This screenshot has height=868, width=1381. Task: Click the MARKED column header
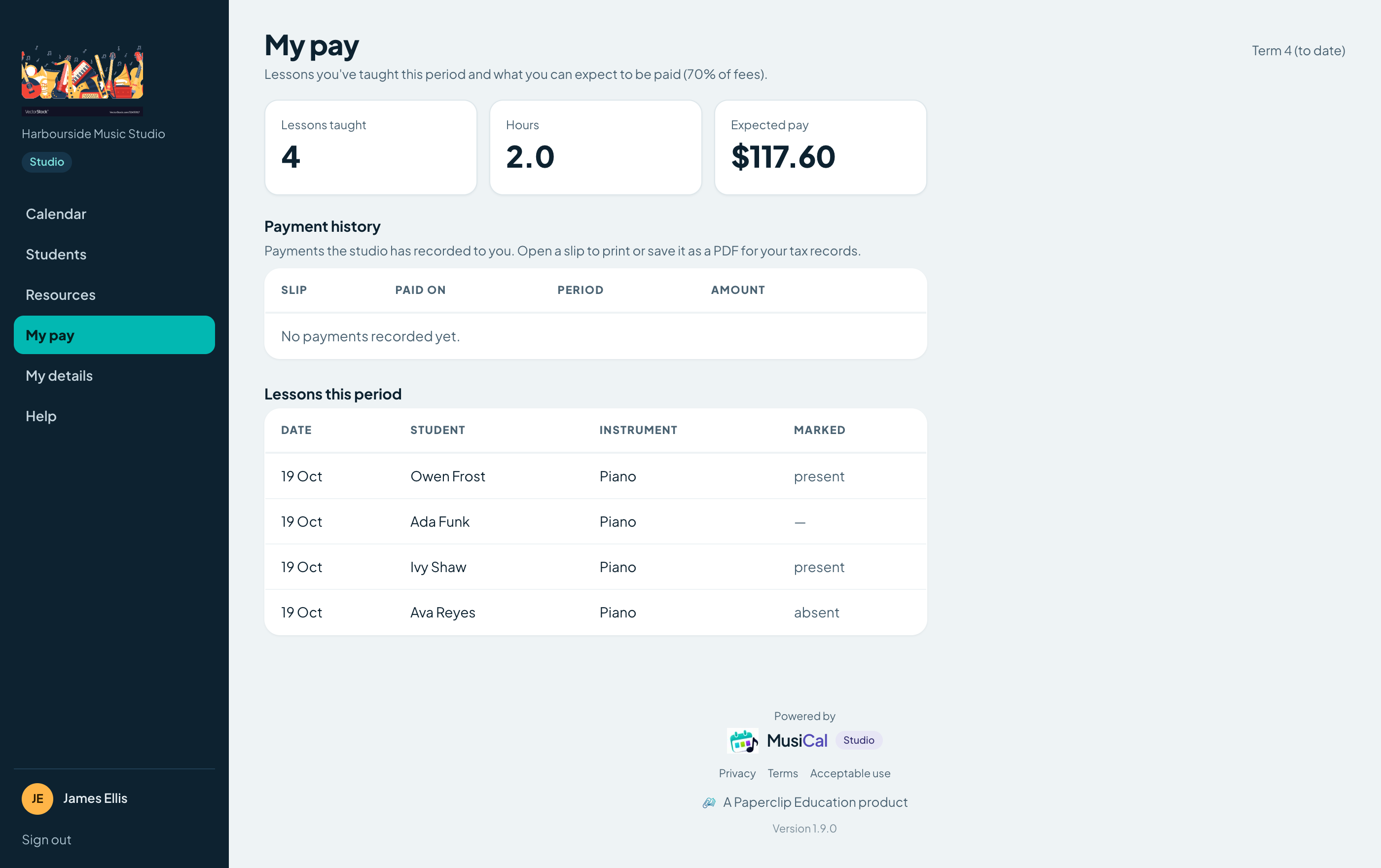(820, 430)
